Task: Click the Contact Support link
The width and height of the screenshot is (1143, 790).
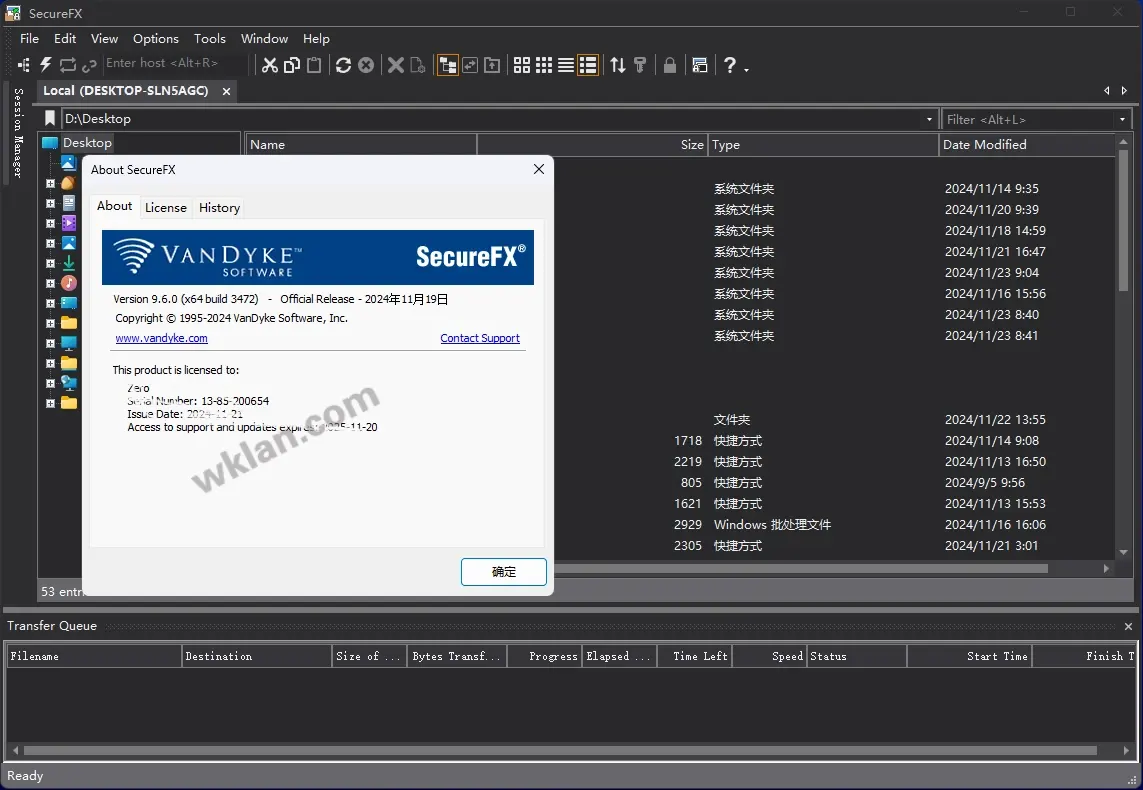Action: tap(480, 338)
